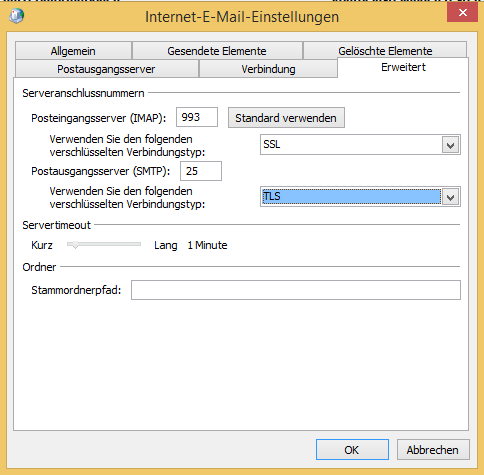484x475 pixels.
Task: Open the Gesendete Elemente tab
Action: pyautogui.click(x=217, y=51)
